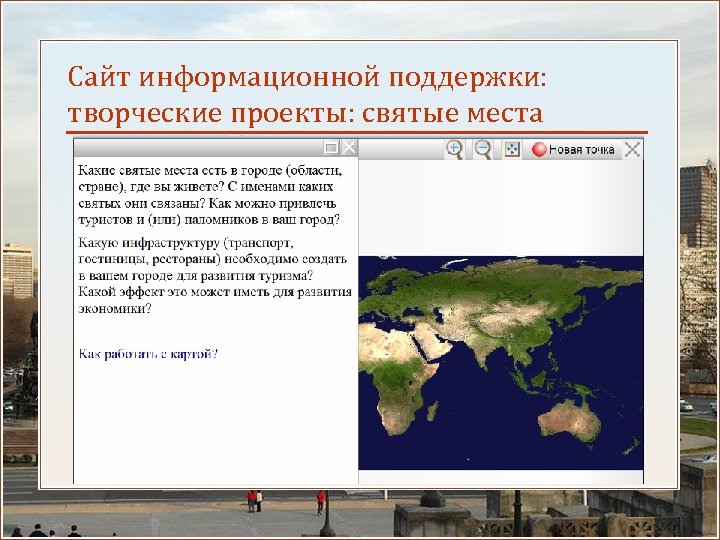Zoom out on the map with magnifier minus
Image resolution: width=720 pixels, height=540 pixels.
coord(483,149)
